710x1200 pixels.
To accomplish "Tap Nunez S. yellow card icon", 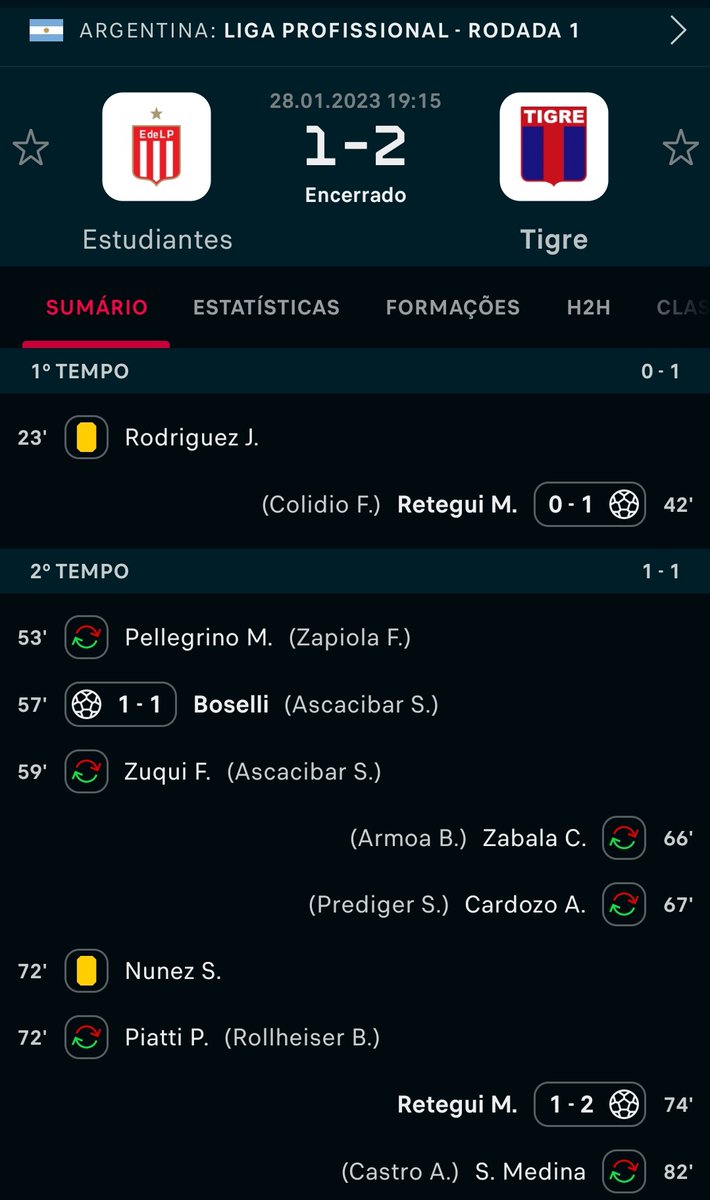I will (87, 970).
